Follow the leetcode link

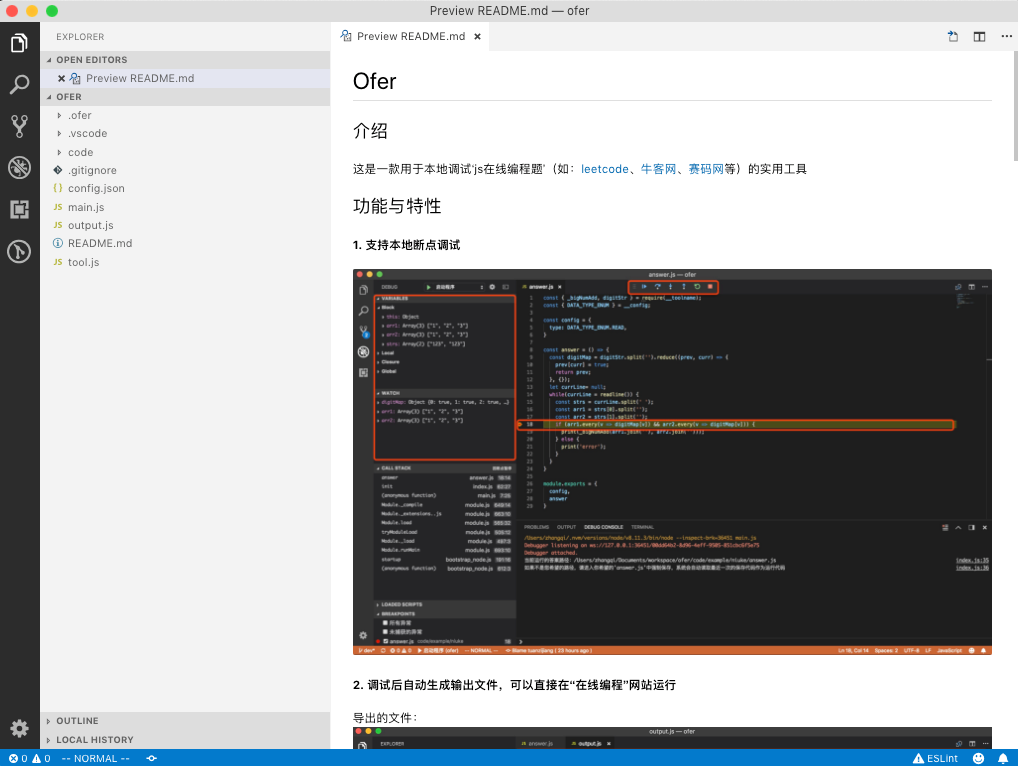pyautogui.click(x=604, y=169)
